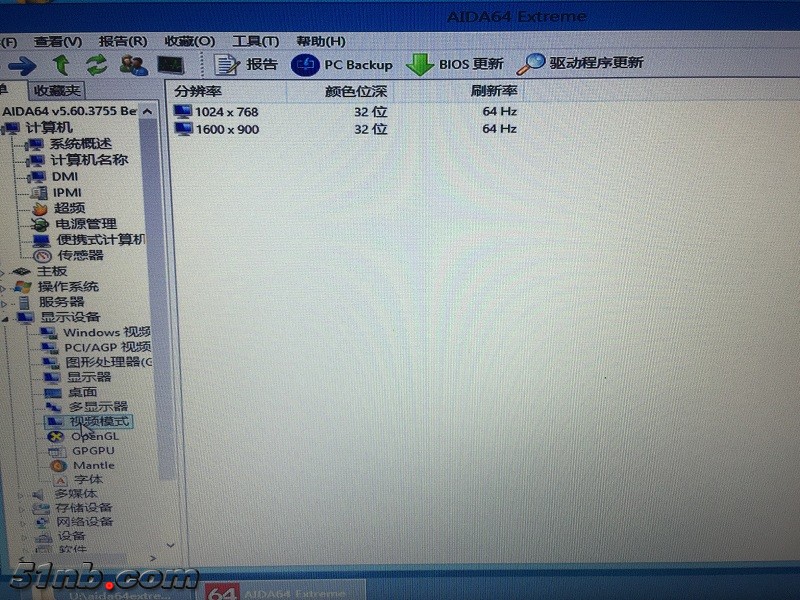Viewport: 800px width, 600px height.
Task: Select 多媒体 in the tree
Action: (x=76, y=494)
